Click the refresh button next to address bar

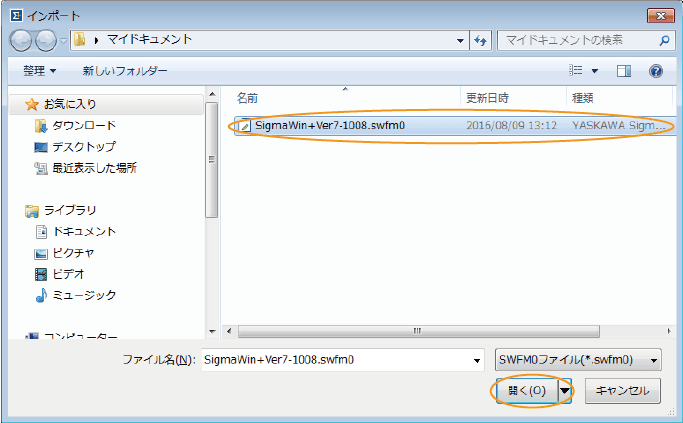pyautogui.click(x=480, y=41)
